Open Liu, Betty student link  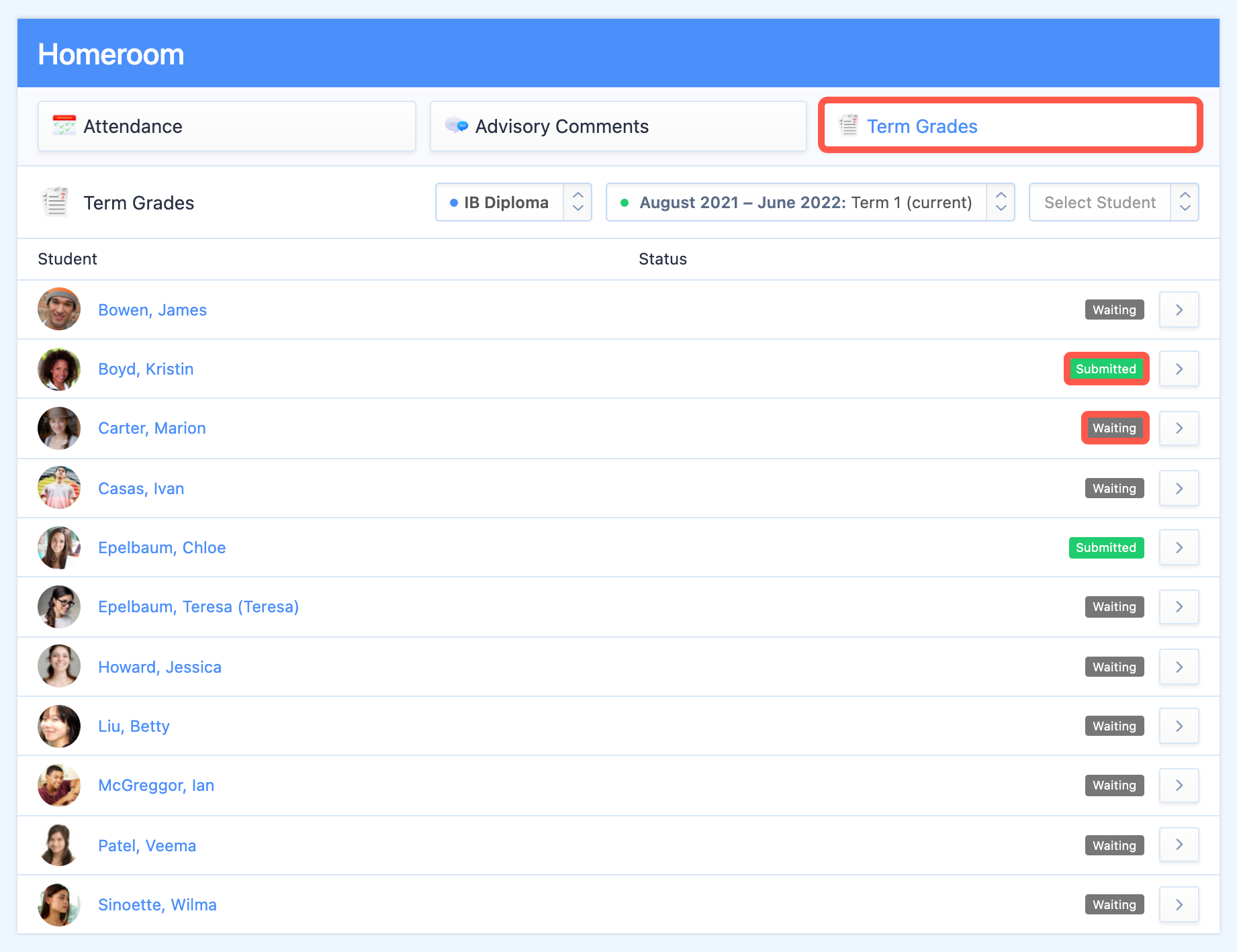tap(134, 726)
